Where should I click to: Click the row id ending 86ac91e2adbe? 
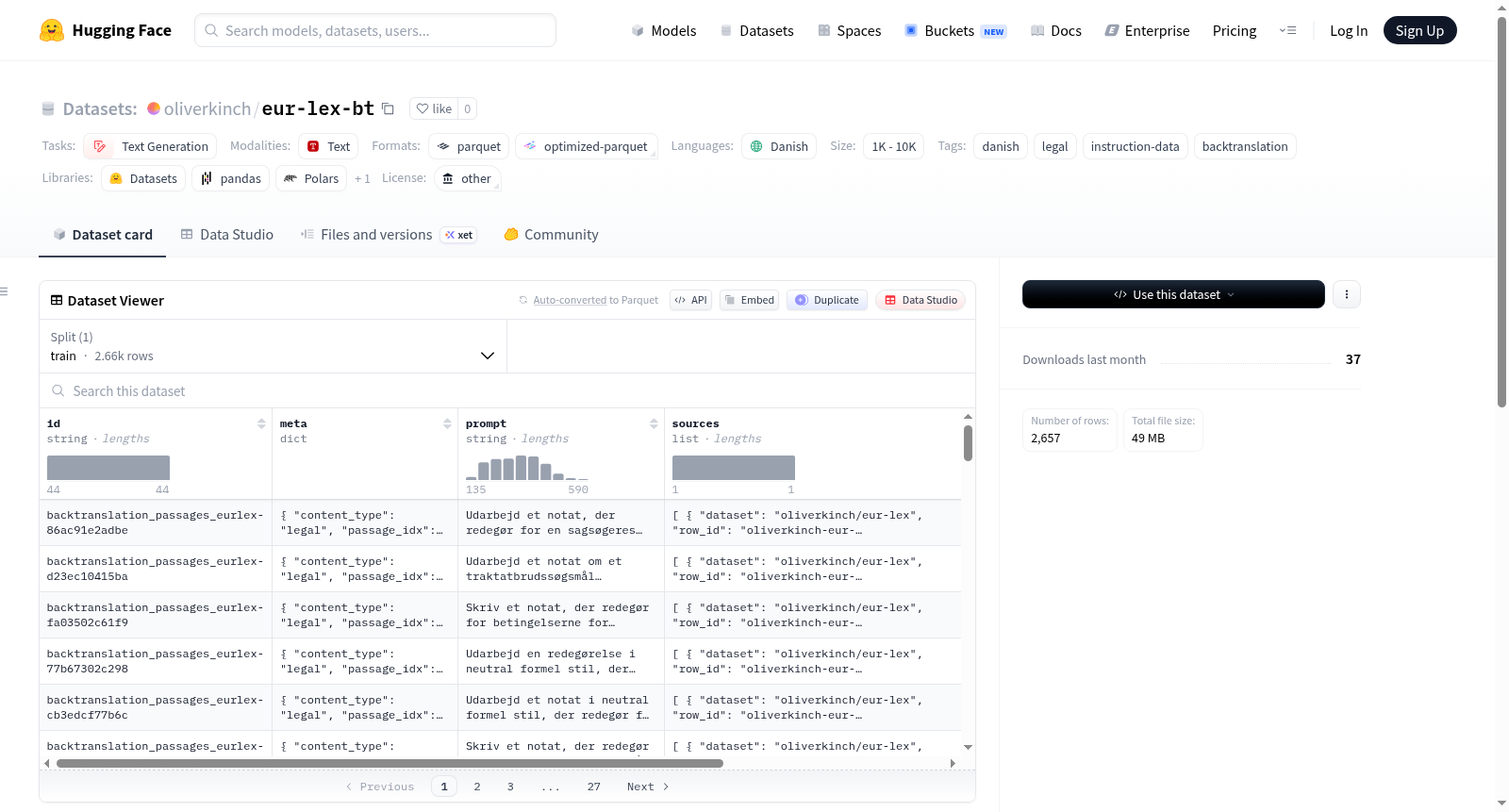(x=155, y=522)
